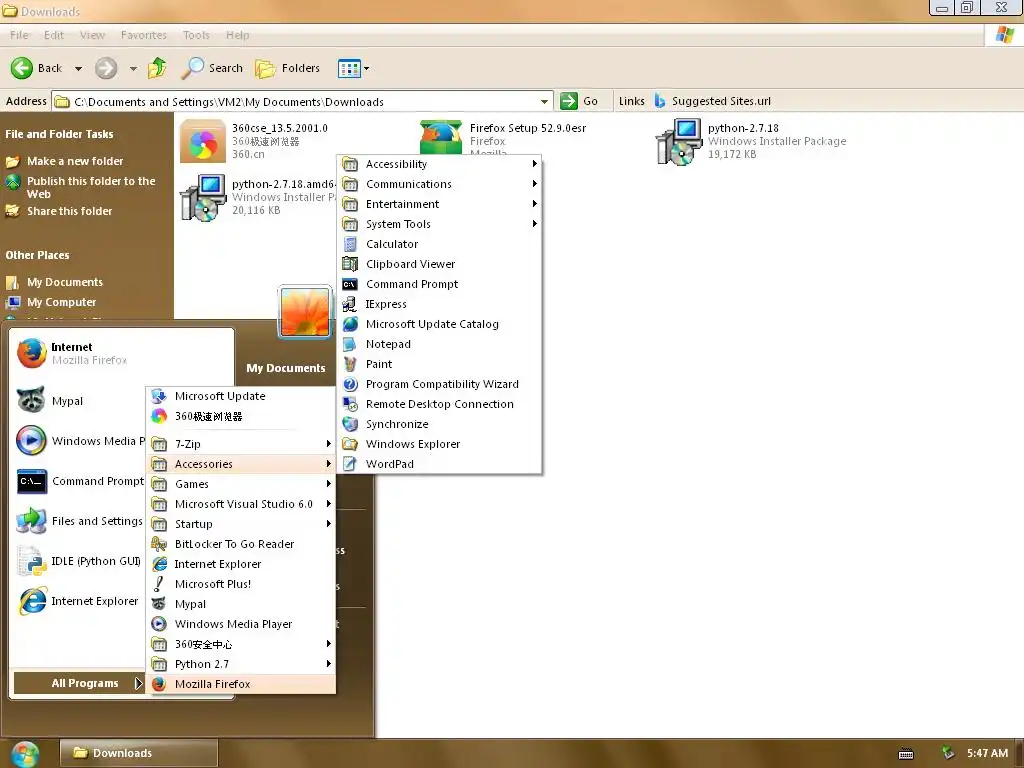Open the Views button dropdown
This screenshot has width=1024, height=768.
[x=366, y=68]
